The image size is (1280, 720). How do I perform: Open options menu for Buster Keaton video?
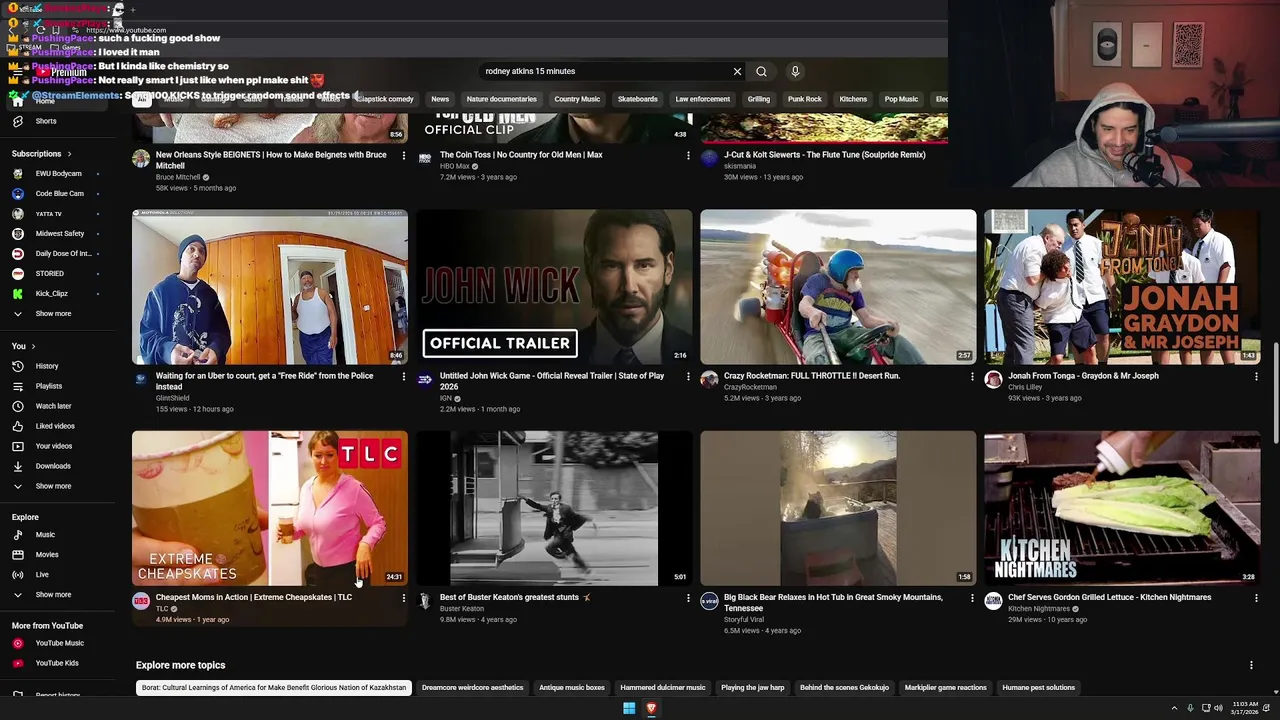coord(688,598)
